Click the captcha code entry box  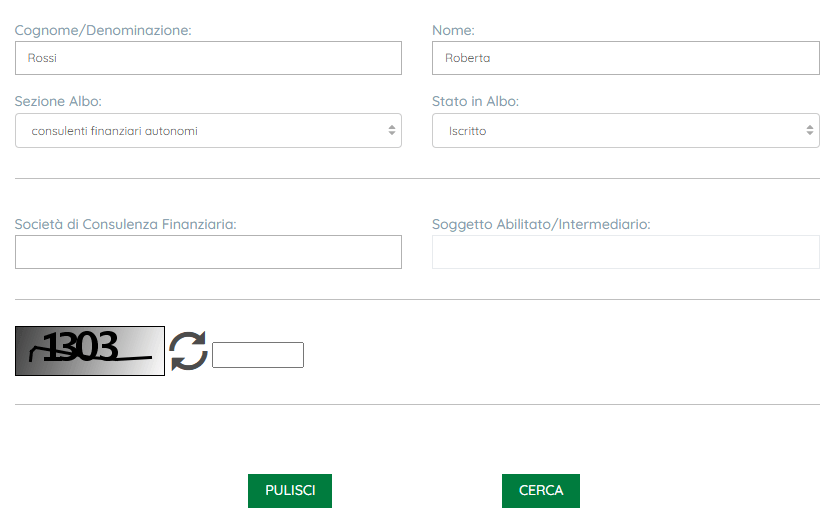point(258,355)
